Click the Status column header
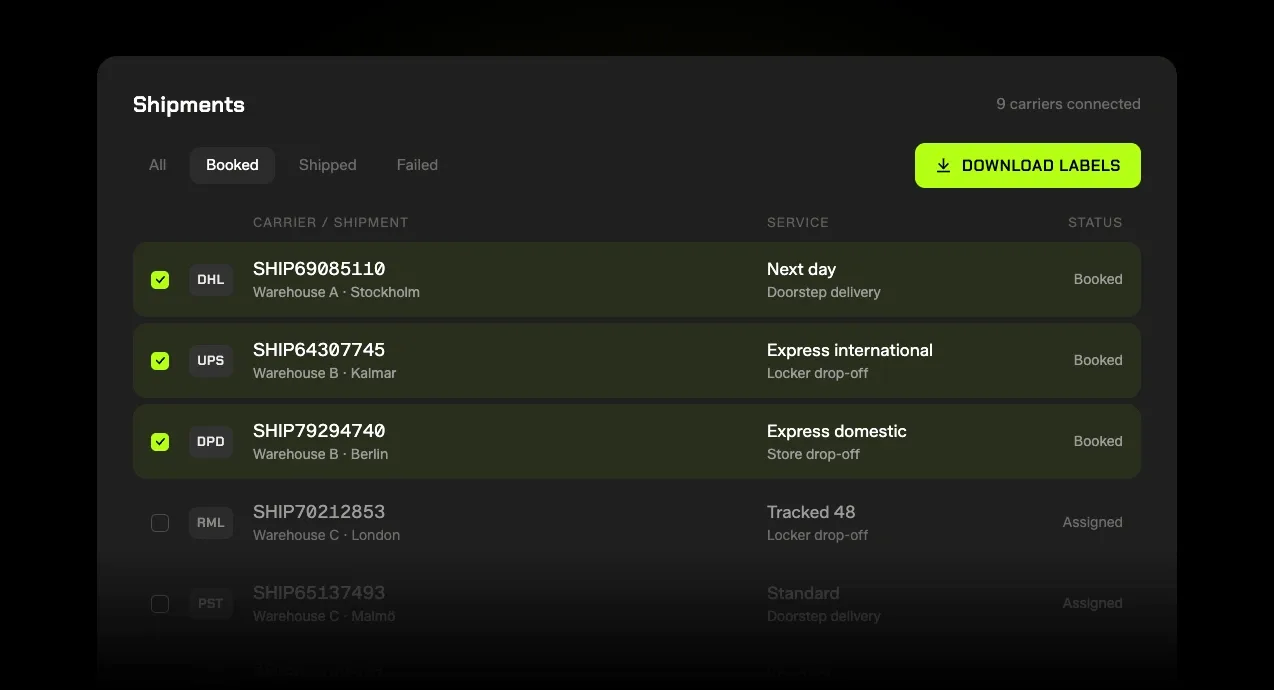 pos(1095,223)
